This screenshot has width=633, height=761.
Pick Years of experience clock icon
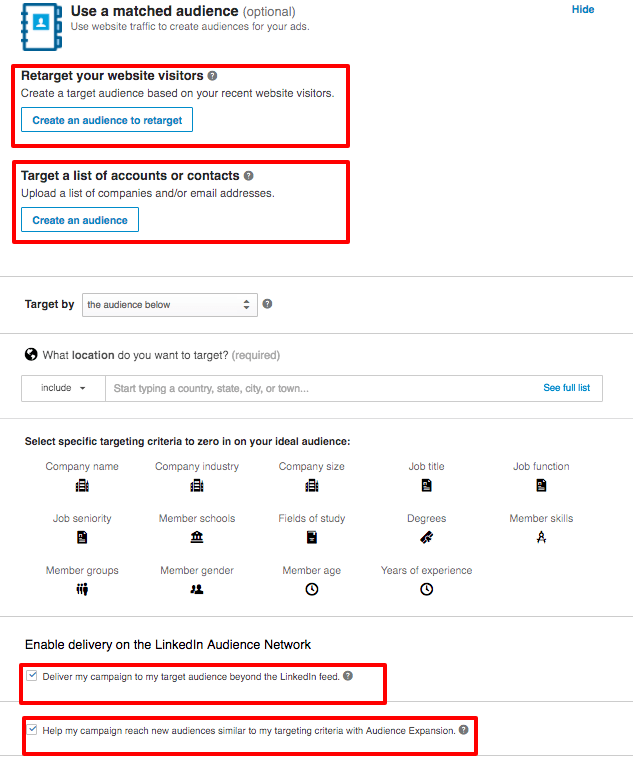426,589
